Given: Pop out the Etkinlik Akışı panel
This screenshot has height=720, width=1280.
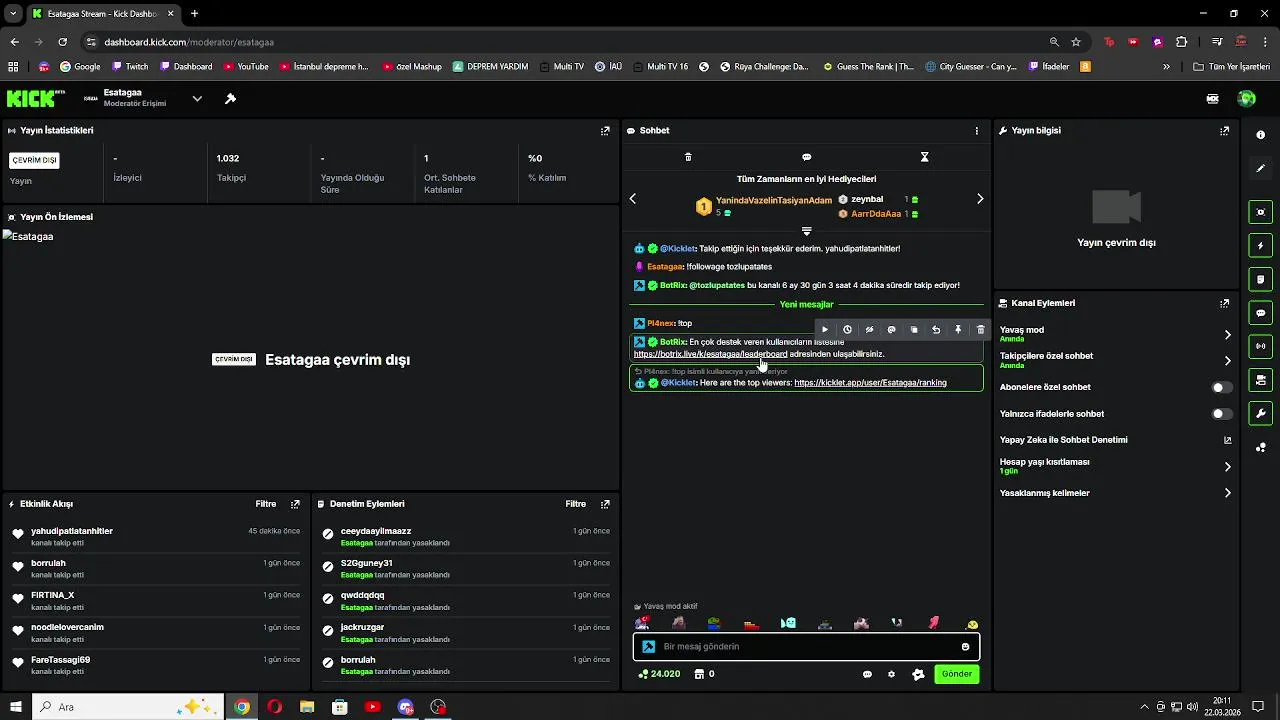Looking at the screenshot, I should (295, 504).
